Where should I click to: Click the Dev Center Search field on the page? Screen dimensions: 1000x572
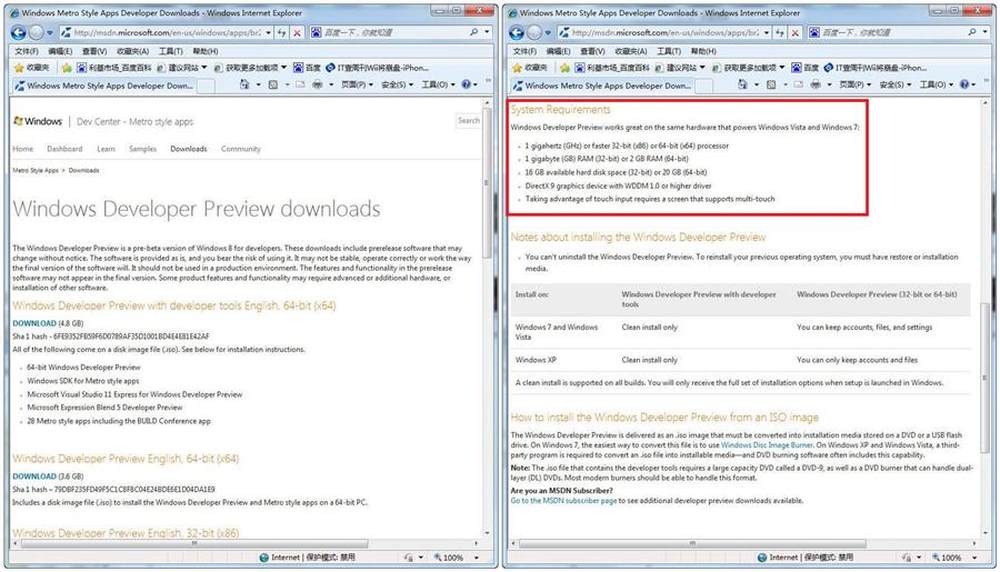tap(468, 121)
